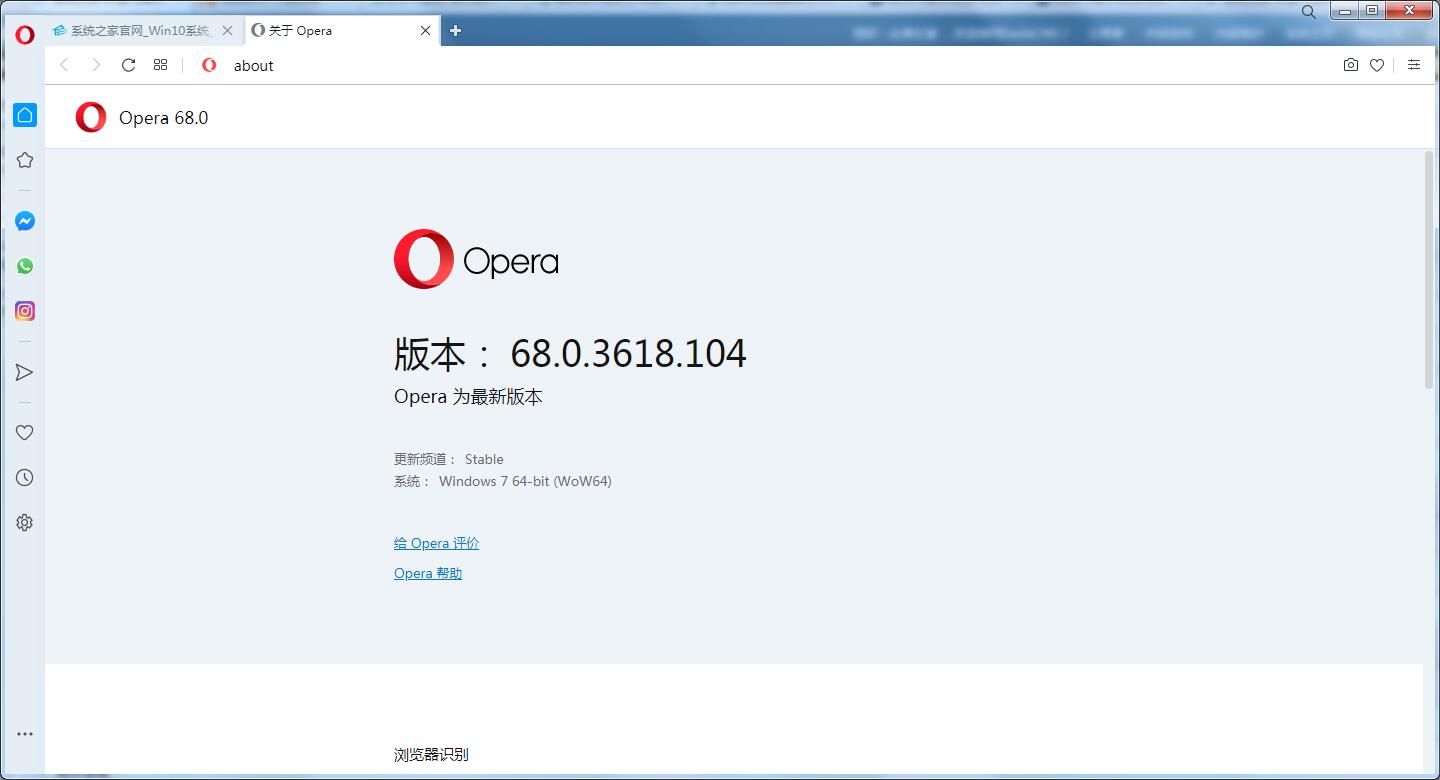Open the personal news heart icon in sidebar

[24, 432]
